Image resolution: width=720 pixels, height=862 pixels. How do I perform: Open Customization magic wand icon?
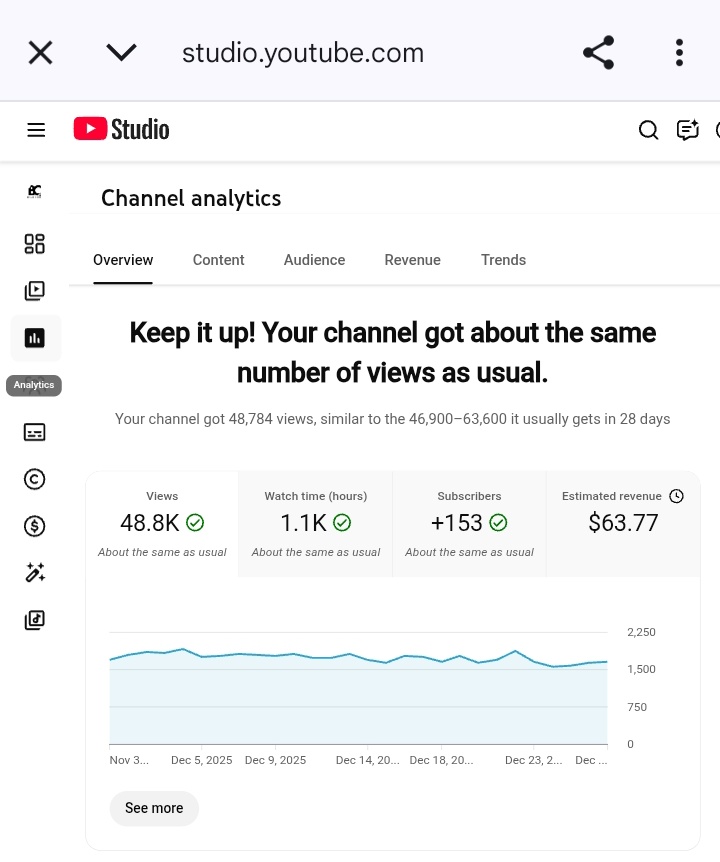(35, 573)
